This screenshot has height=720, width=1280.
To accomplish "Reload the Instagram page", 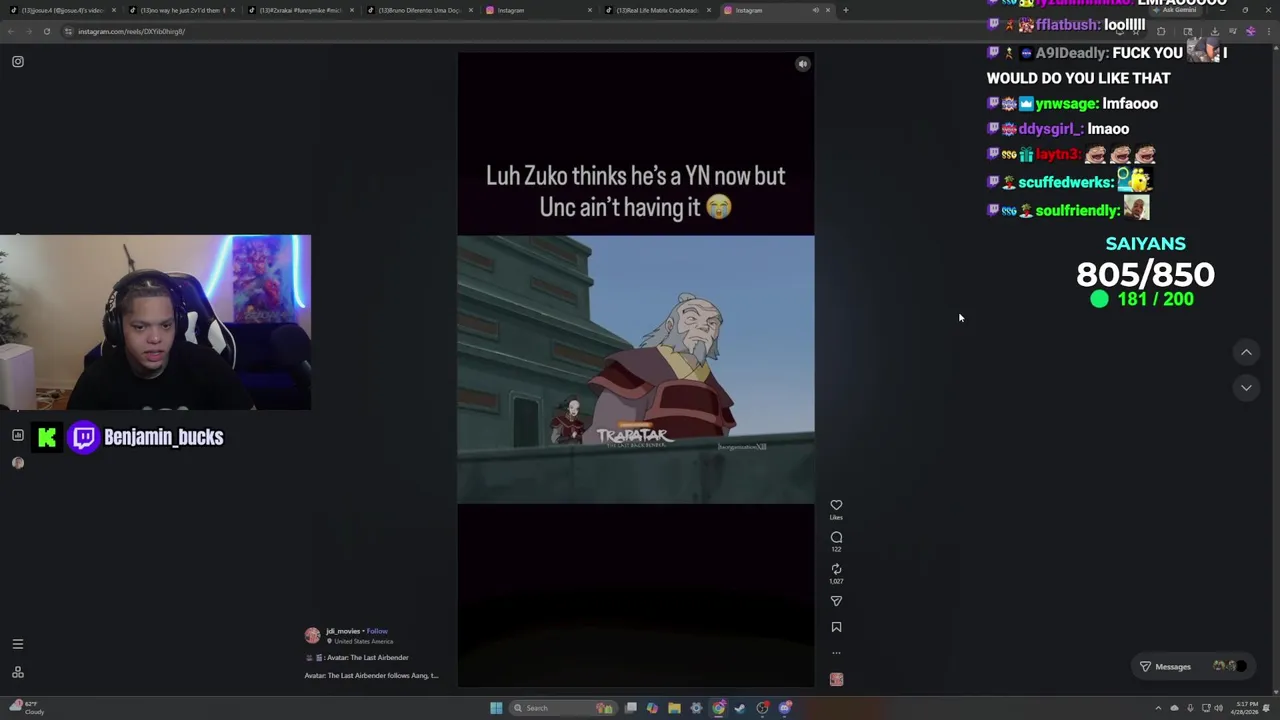I will click(46, 31).
